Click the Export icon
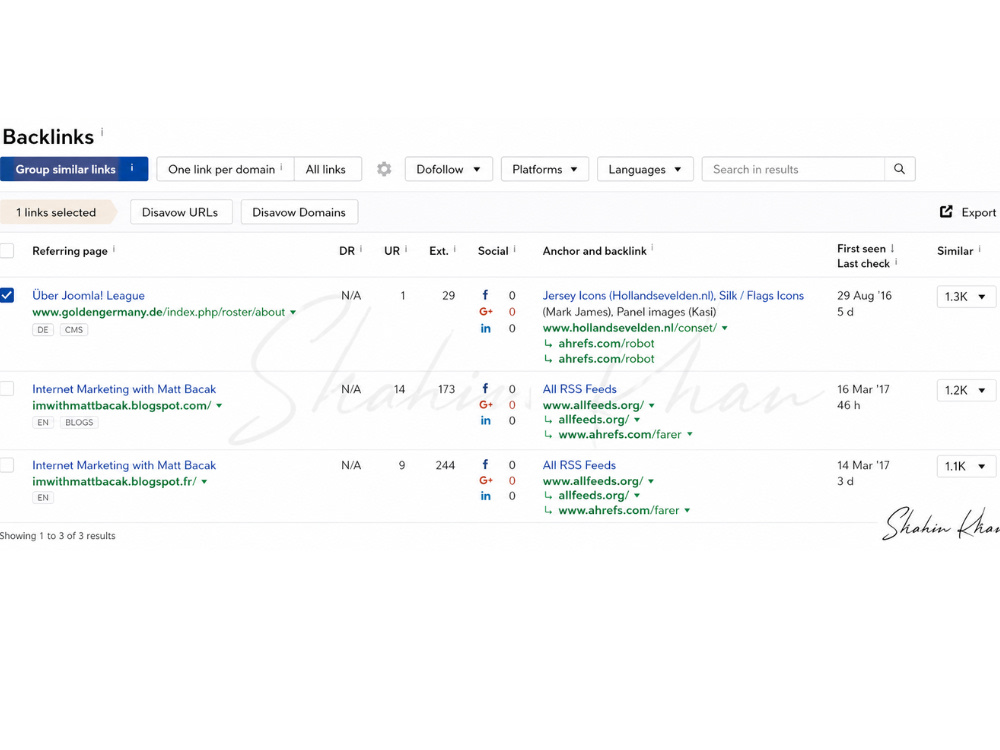Image resolution: width=1000 pixels, height=750 pixels. pos(946,212)
